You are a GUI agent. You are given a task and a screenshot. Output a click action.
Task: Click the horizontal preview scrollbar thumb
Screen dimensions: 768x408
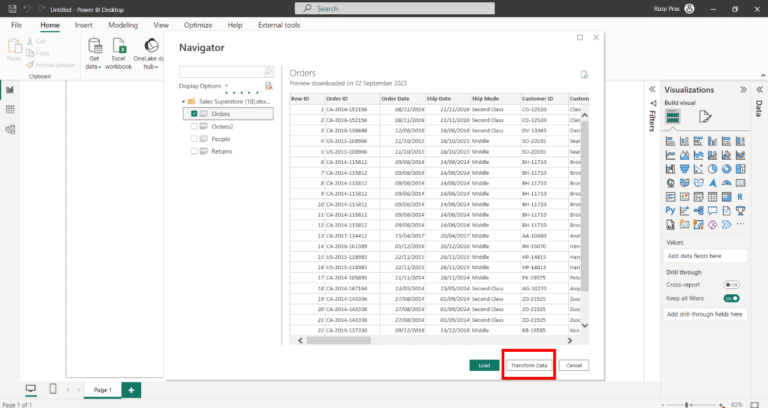(x=338, y=340)
